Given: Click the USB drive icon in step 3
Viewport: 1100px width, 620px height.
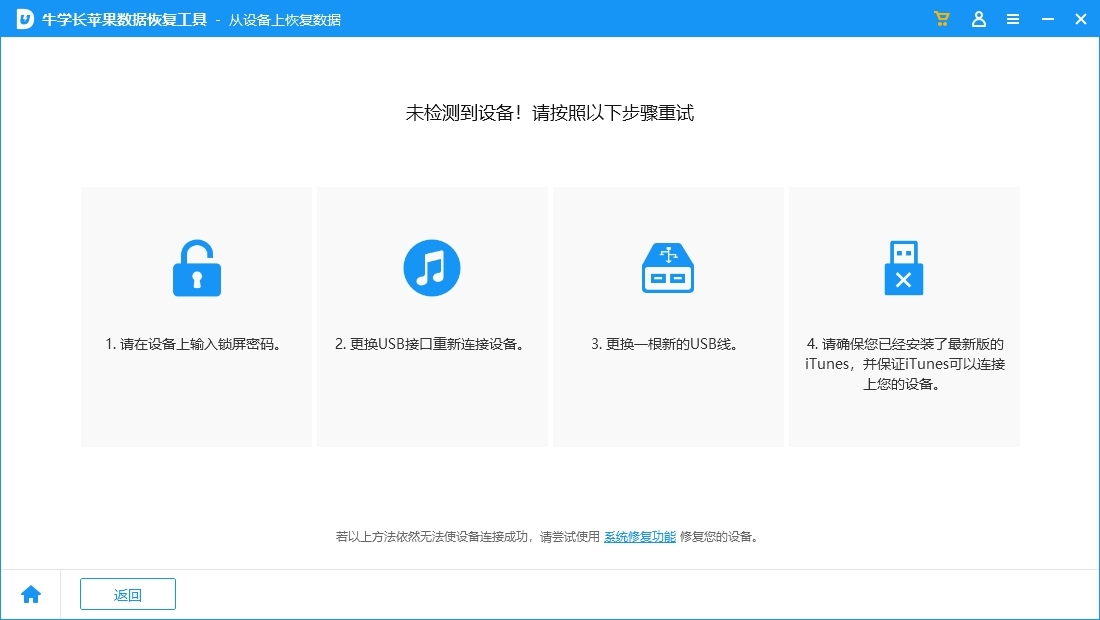Looking at the screenshot, I should (667, 267).
